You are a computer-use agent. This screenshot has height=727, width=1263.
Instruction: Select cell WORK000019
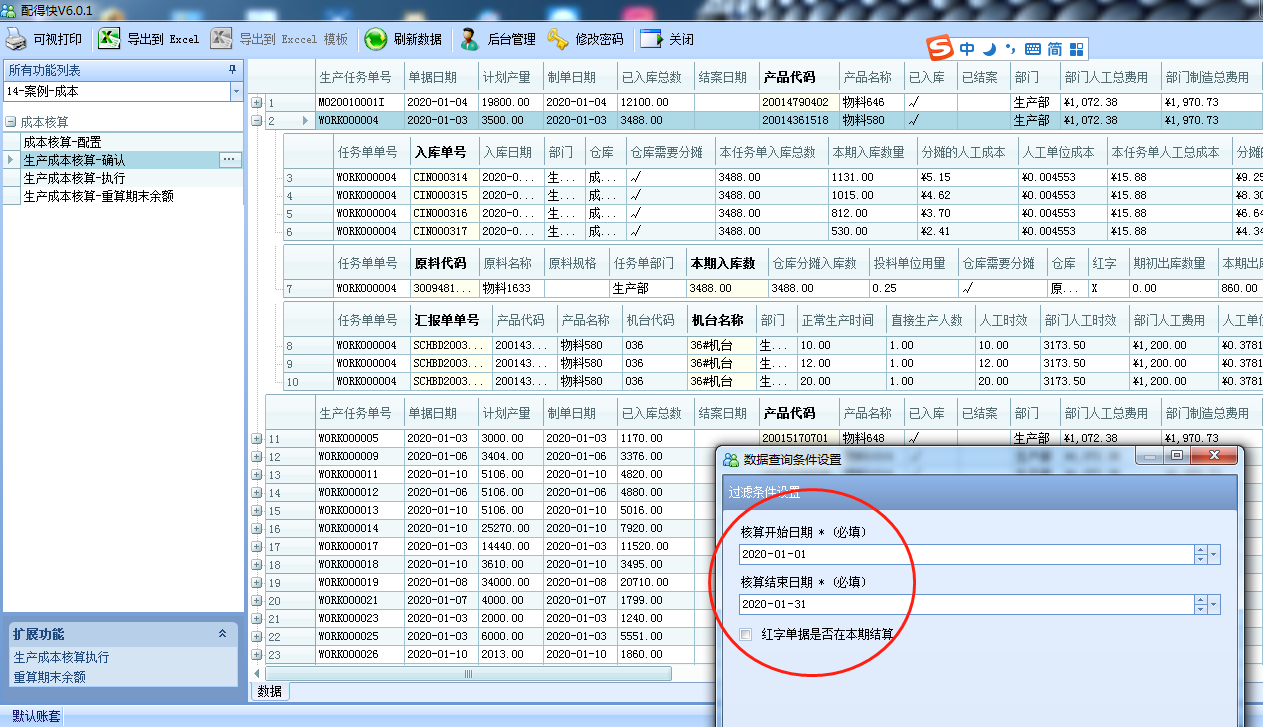click(x=360, y=582)
